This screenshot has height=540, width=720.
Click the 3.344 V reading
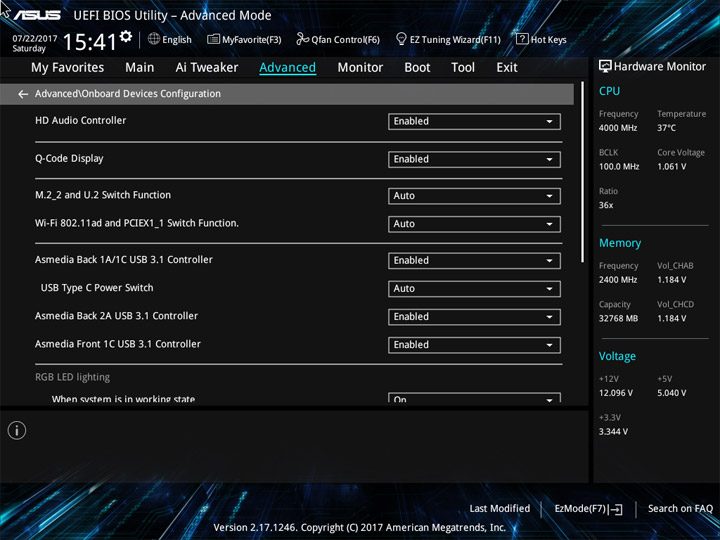point(613,432)
